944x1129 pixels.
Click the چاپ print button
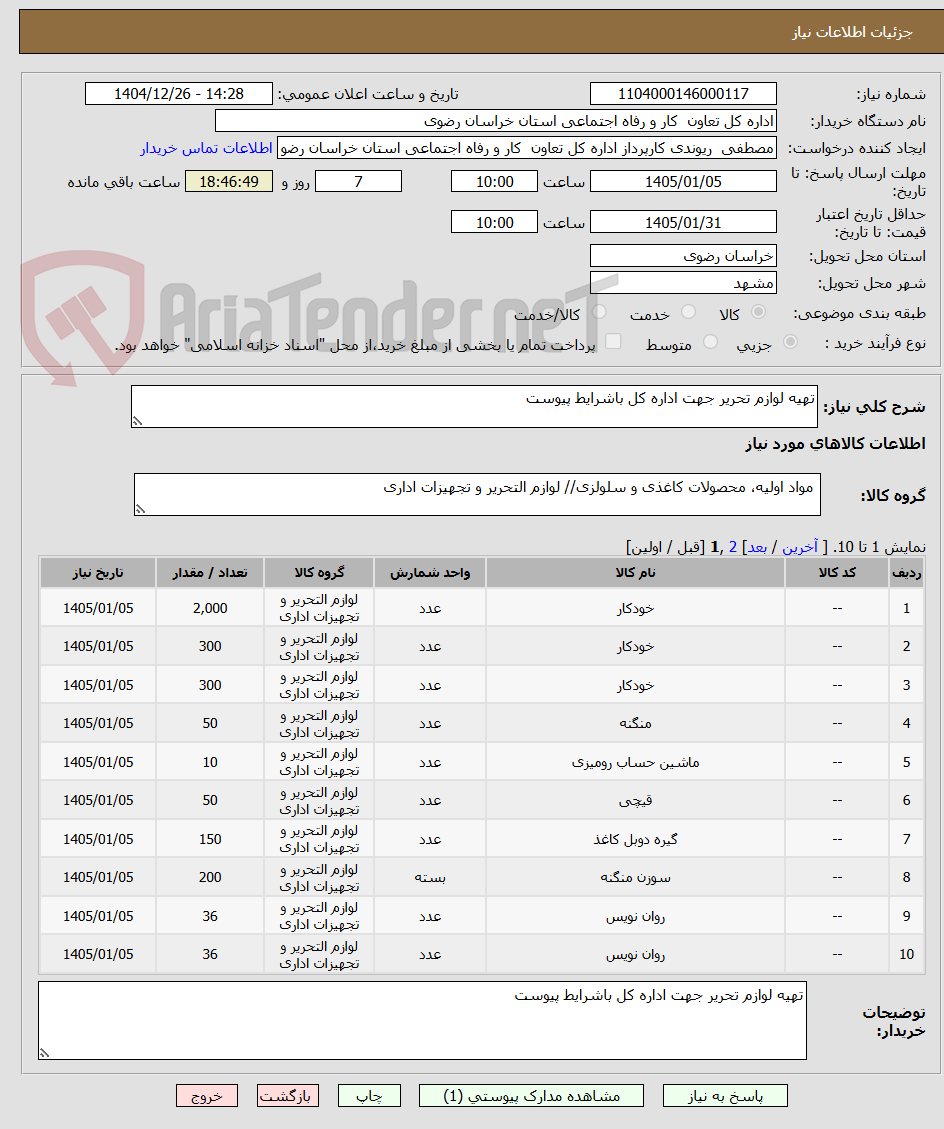pos(369,1096)
